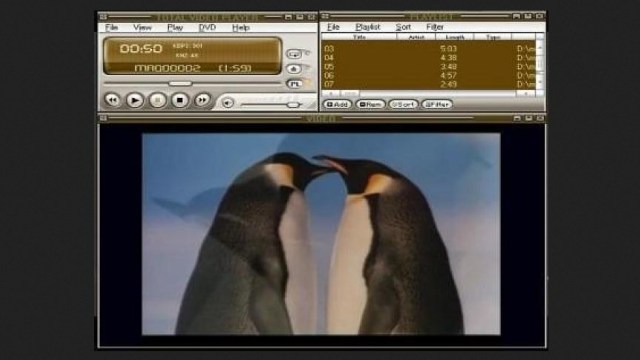Image resolution: width=640 pixels, height=360 pixels.
Task: Click the seek bar position handle
Action: 180,83
